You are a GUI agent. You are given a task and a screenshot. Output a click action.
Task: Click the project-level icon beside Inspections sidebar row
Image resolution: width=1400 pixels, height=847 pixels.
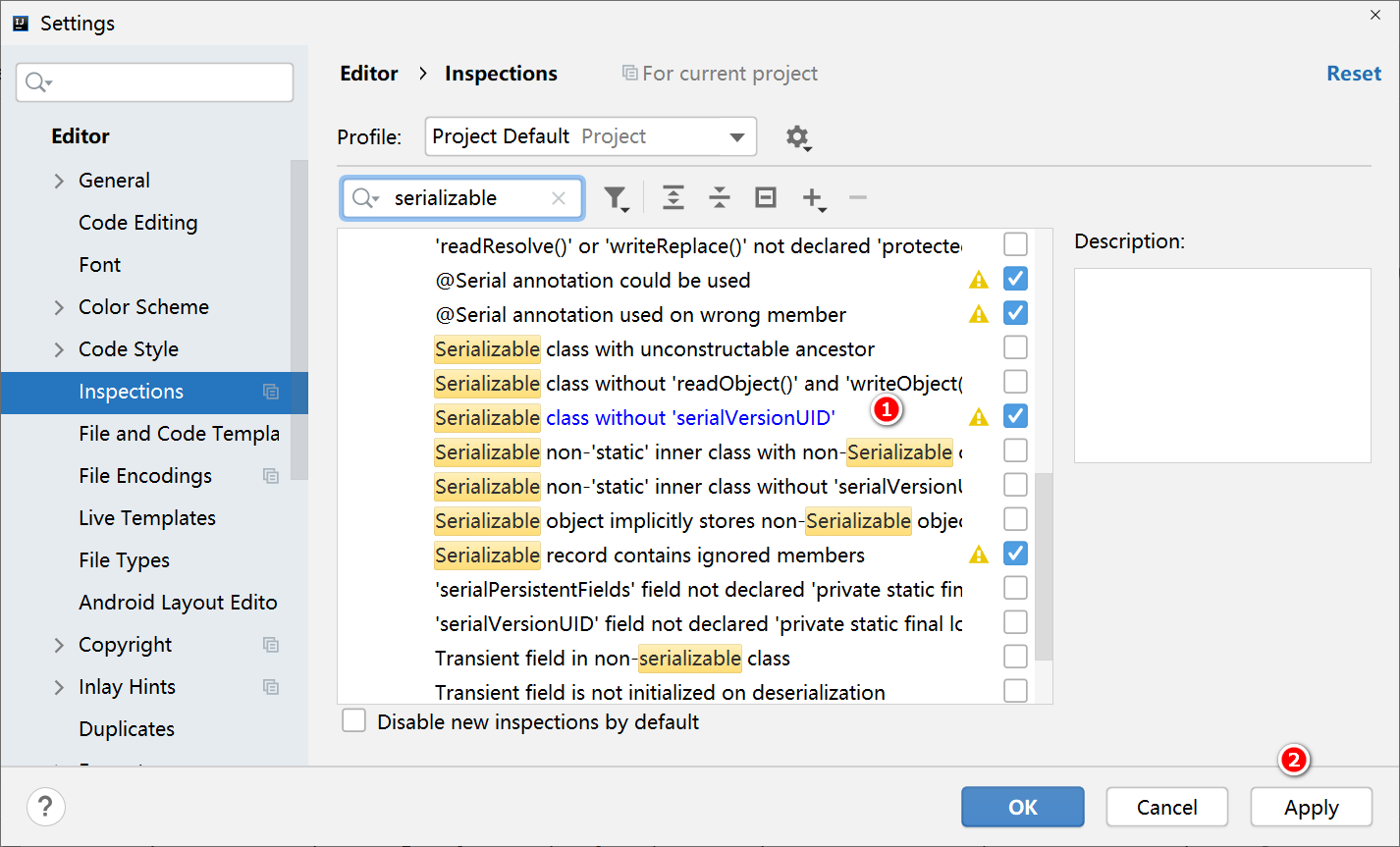click(x=271, y=392)
